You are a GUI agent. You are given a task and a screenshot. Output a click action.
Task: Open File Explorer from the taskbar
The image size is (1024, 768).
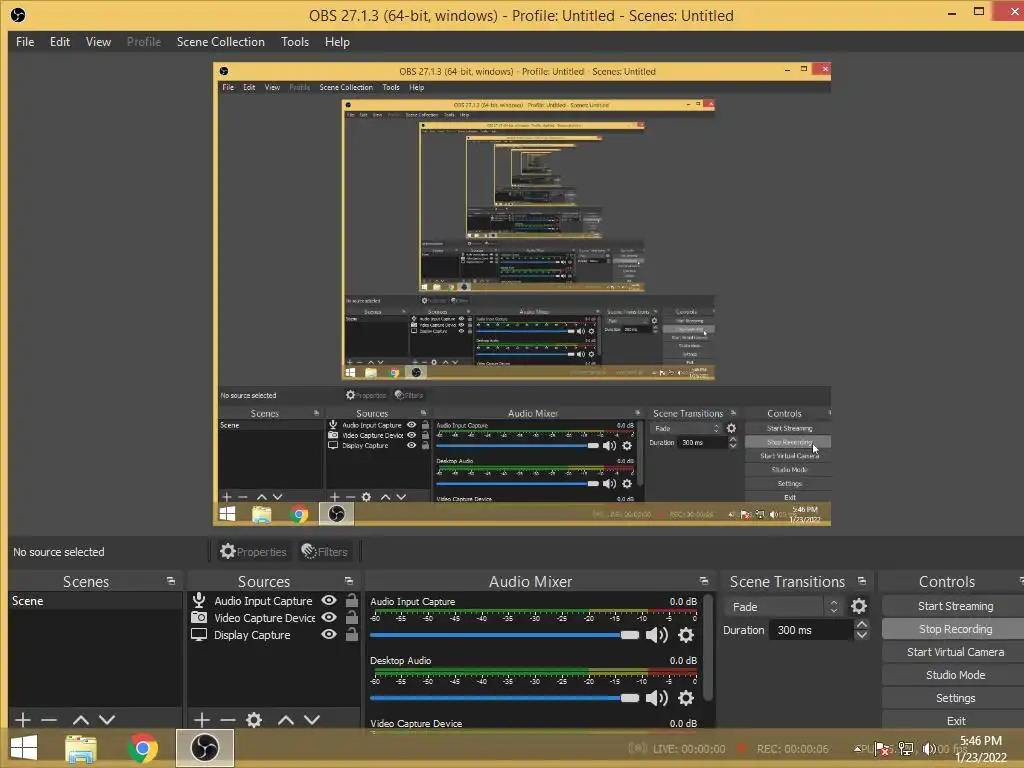(80, 748)
